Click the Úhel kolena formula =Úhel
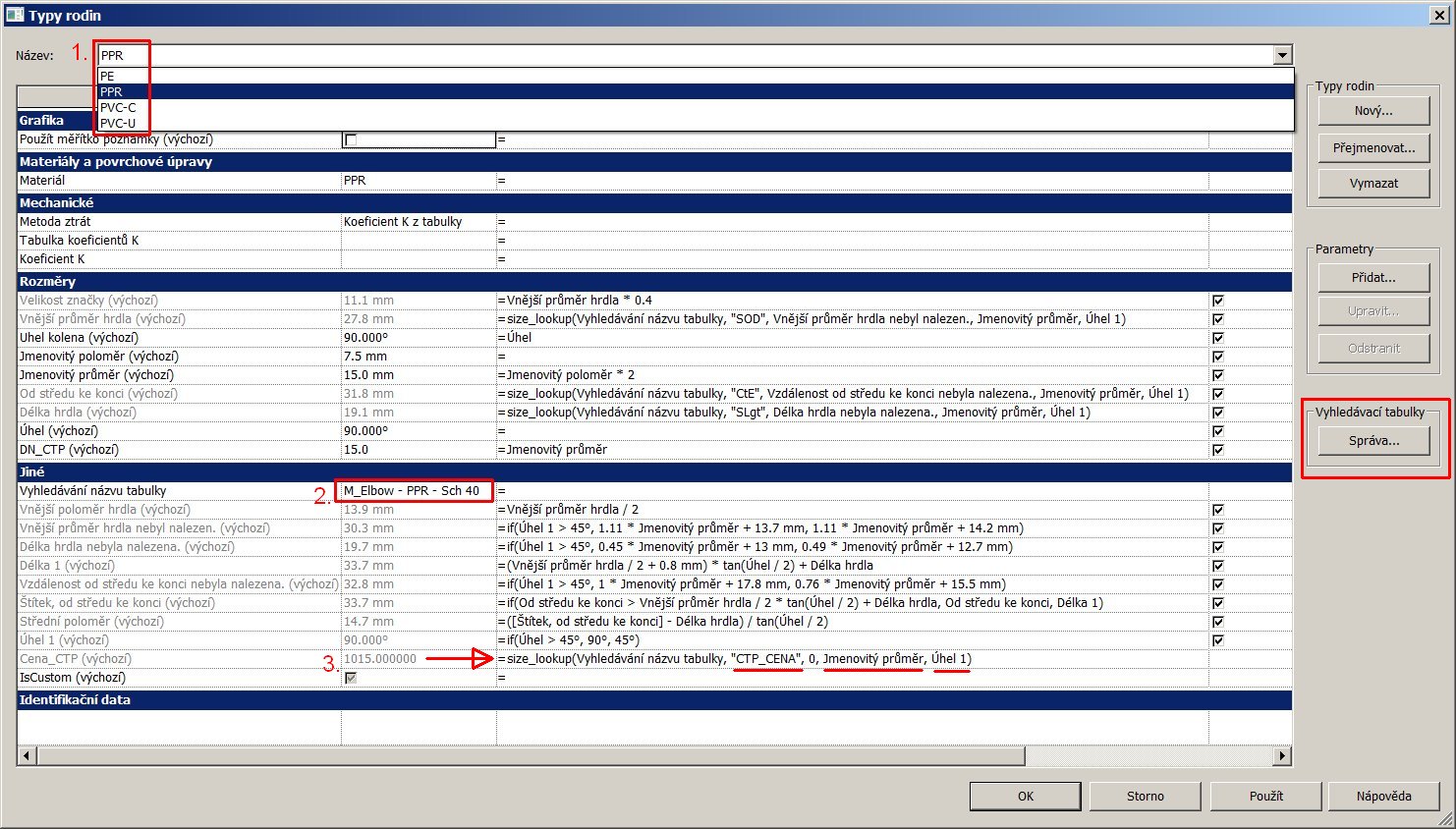1456x829 pixels. tap(853, 338)
